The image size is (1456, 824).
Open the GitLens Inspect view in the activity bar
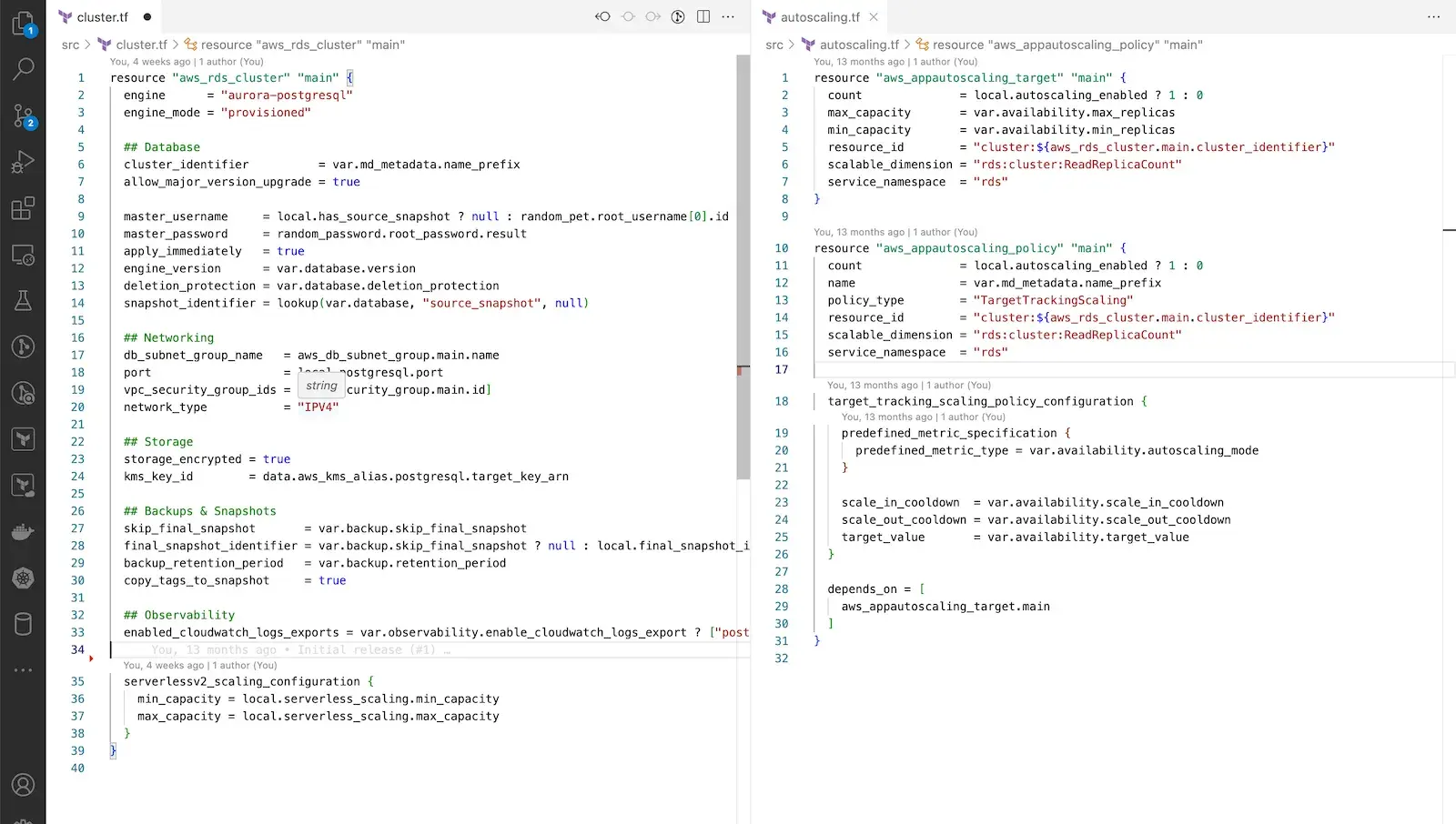pos(23,393)
